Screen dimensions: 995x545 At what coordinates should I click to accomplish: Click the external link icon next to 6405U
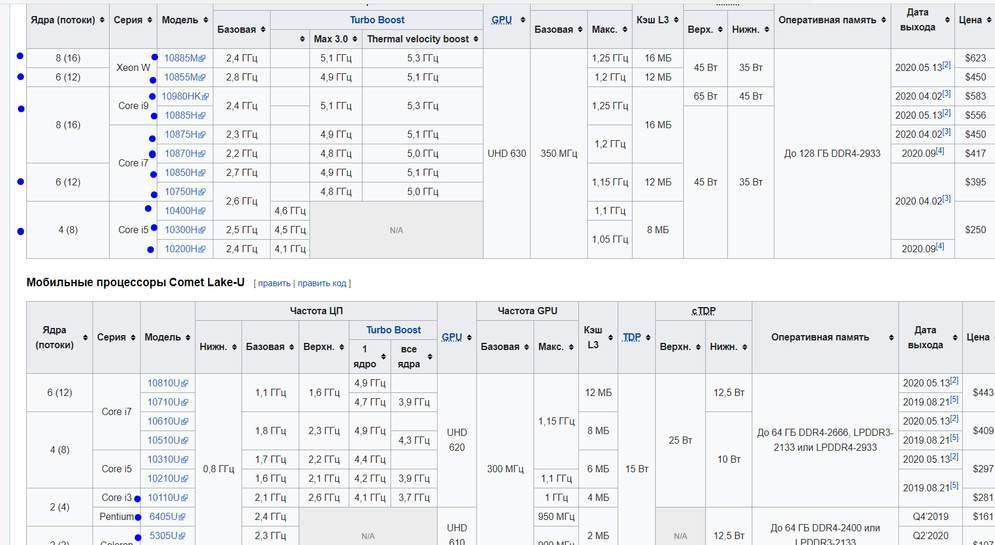click(x=184, y=517)
